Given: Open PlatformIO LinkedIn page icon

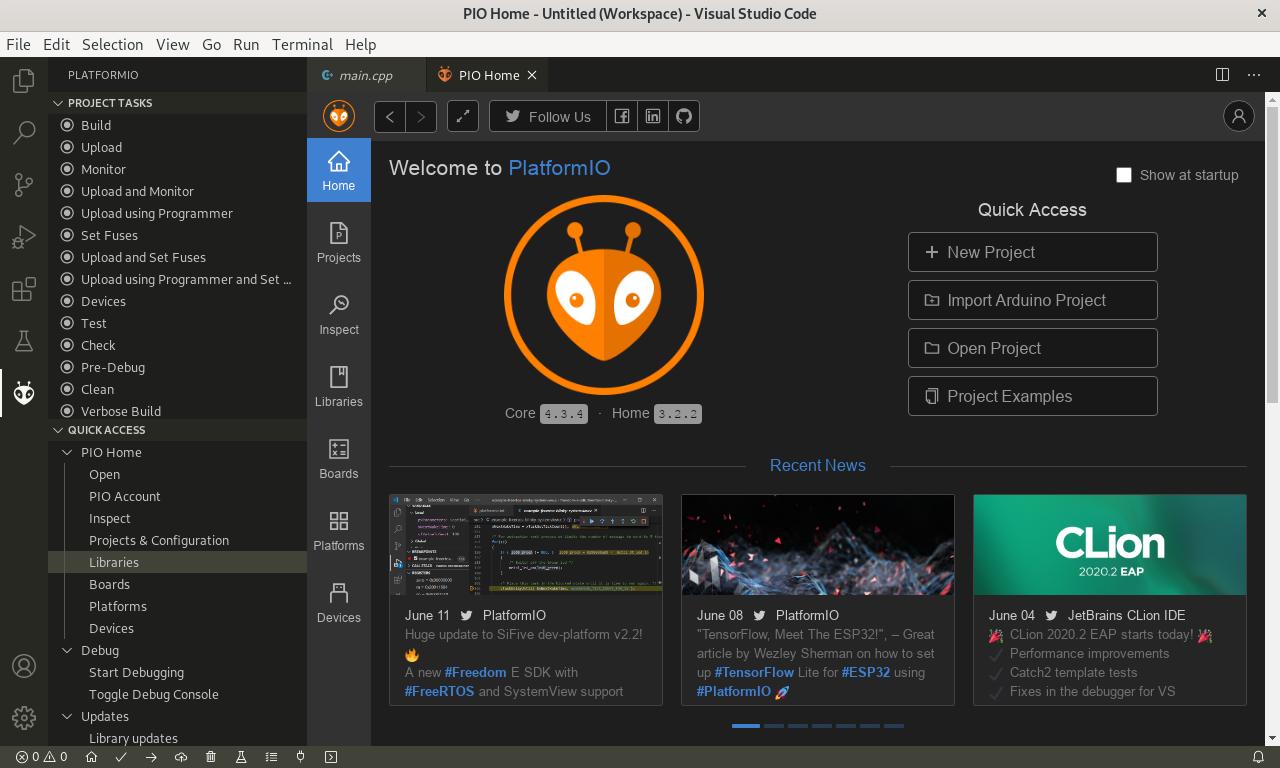Looking at the screenshot, I should [653, 116].
